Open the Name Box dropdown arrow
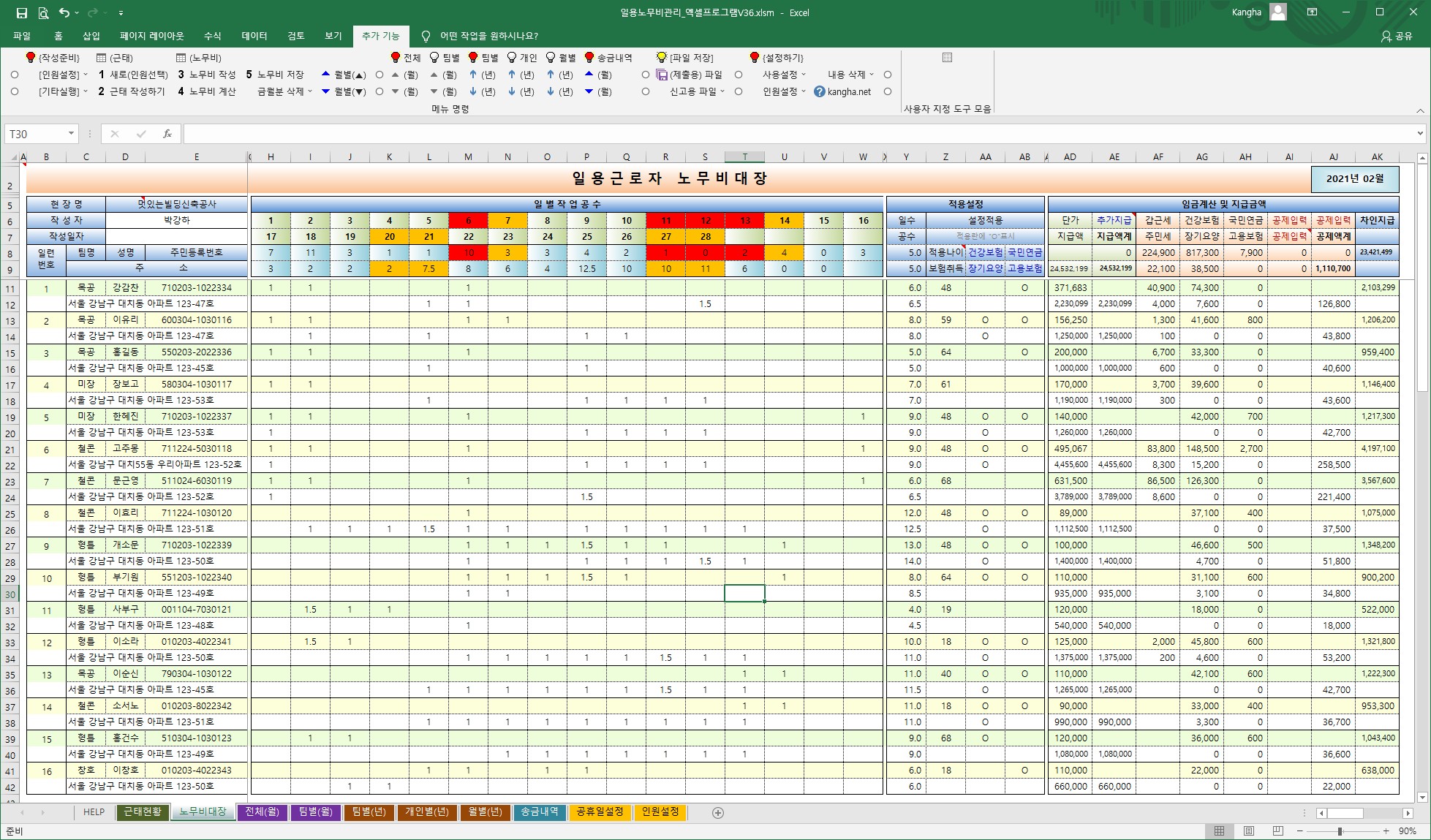The height and width of the screenshot is (840, 1431). click(x=71, y=134)
